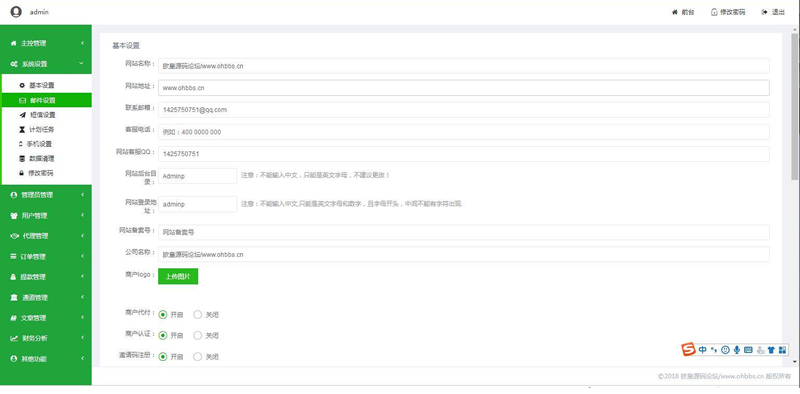Select 关闭 for 邀请码注册

click(x=197, y=357)
